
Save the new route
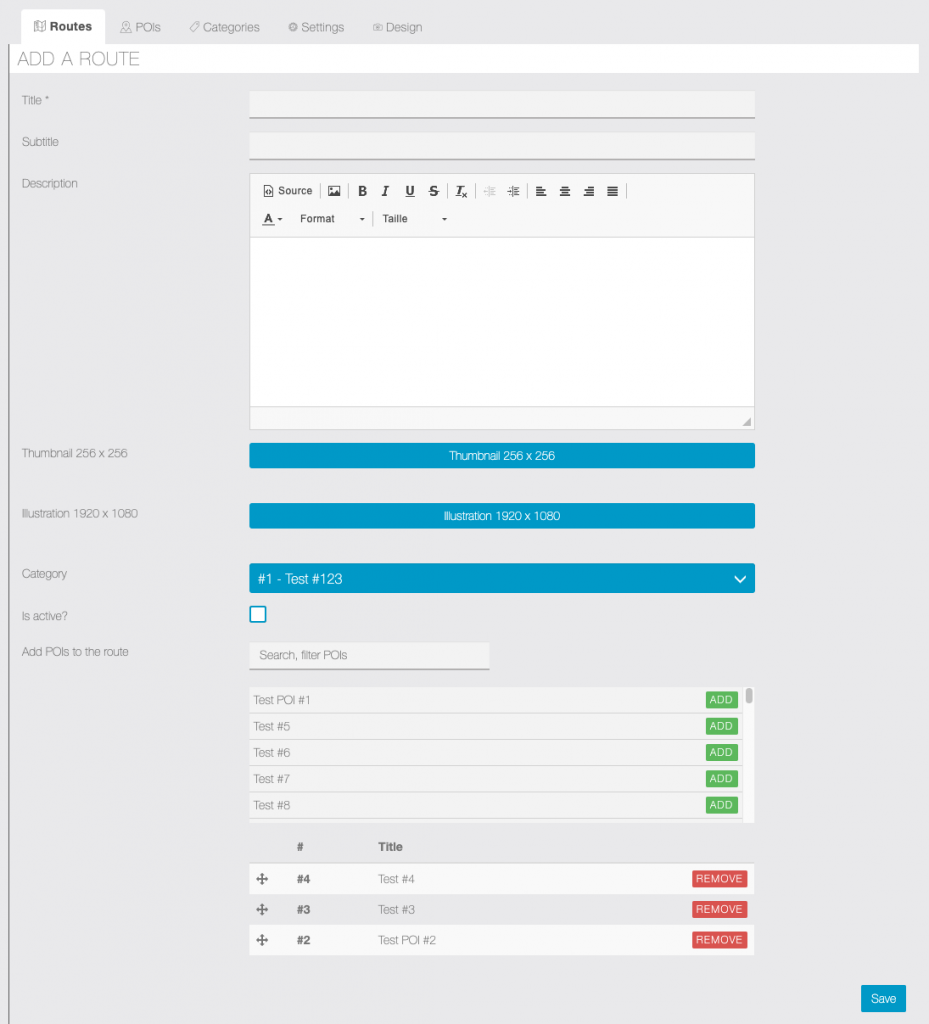[882, 998]
